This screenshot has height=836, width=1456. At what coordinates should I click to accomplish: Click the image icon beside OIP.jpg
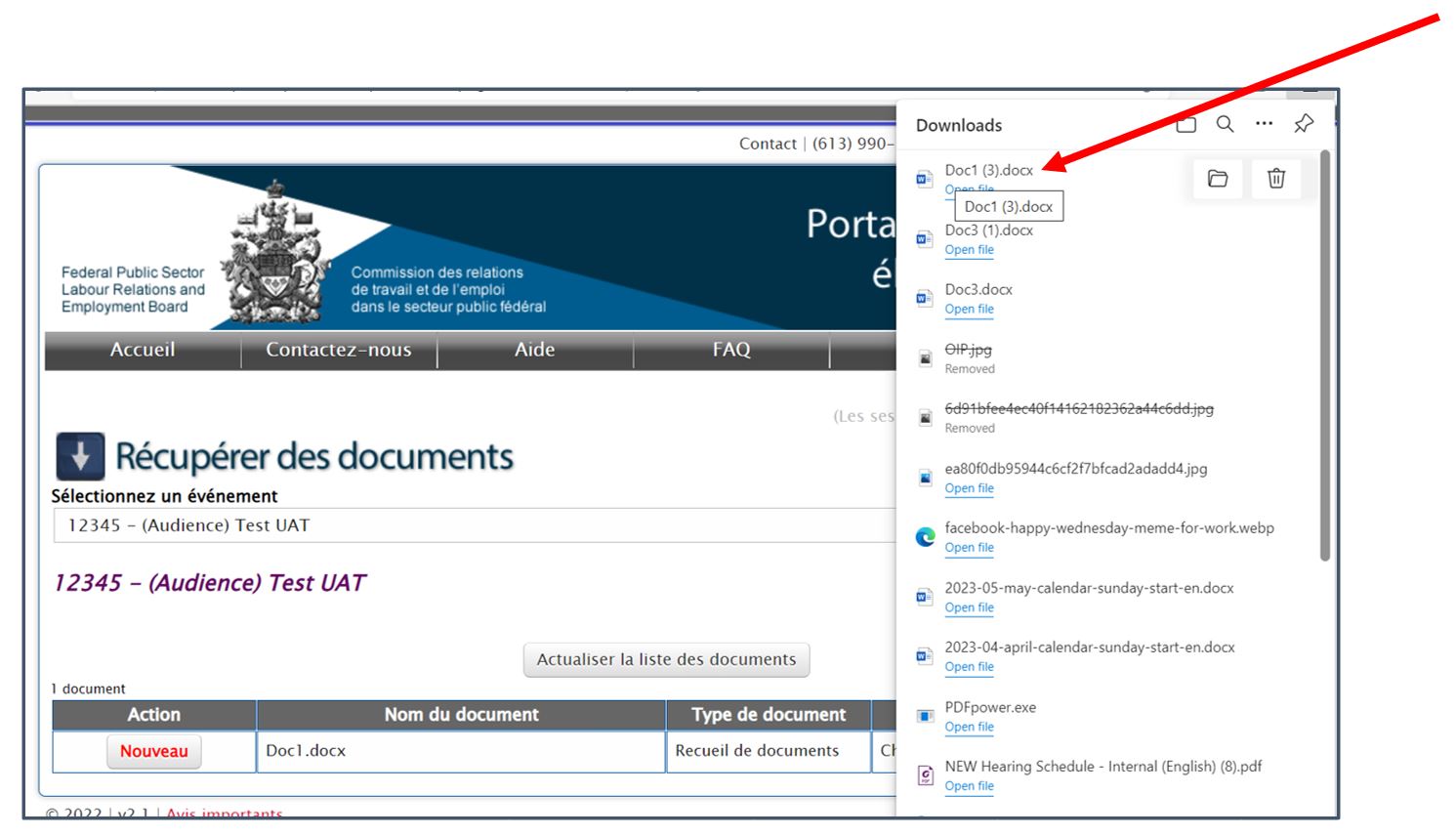click(x=925, y=358)
